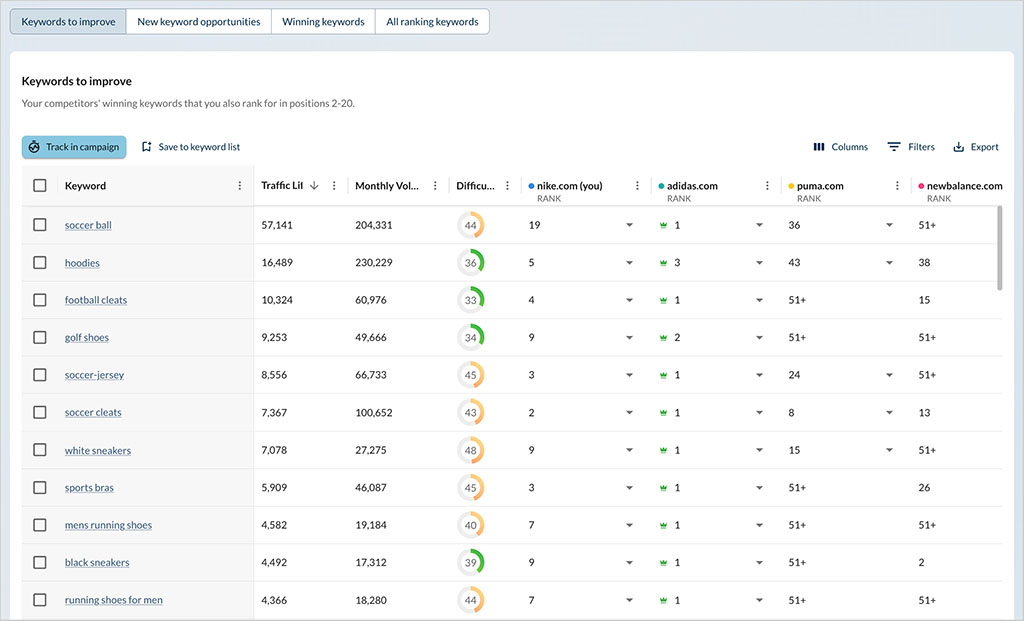Click adidas crown icon in soccer ball row
This screenshot has height=621, width=1024.
[663, 225]
